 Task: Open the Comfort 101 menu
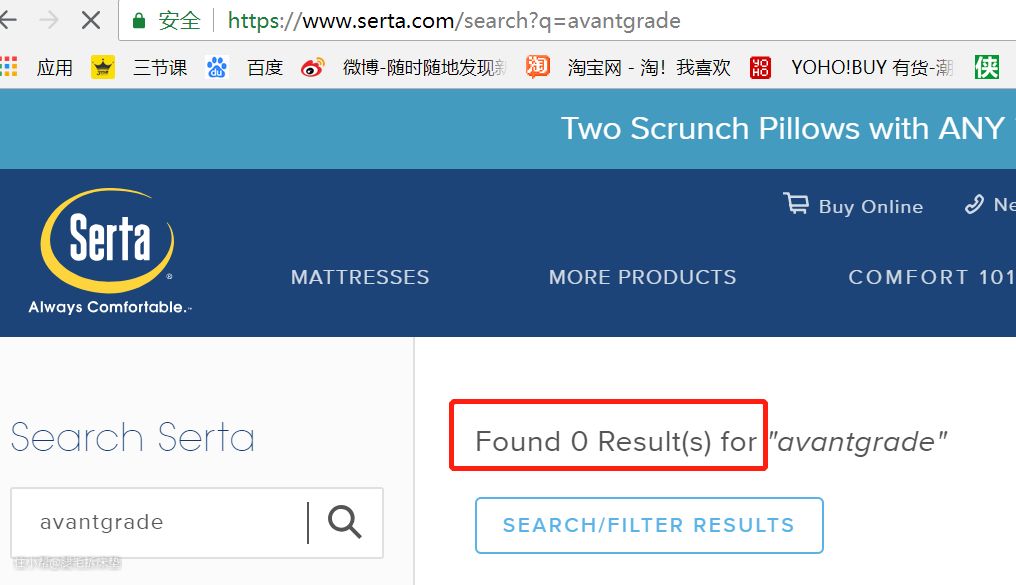tap(930, 277)
